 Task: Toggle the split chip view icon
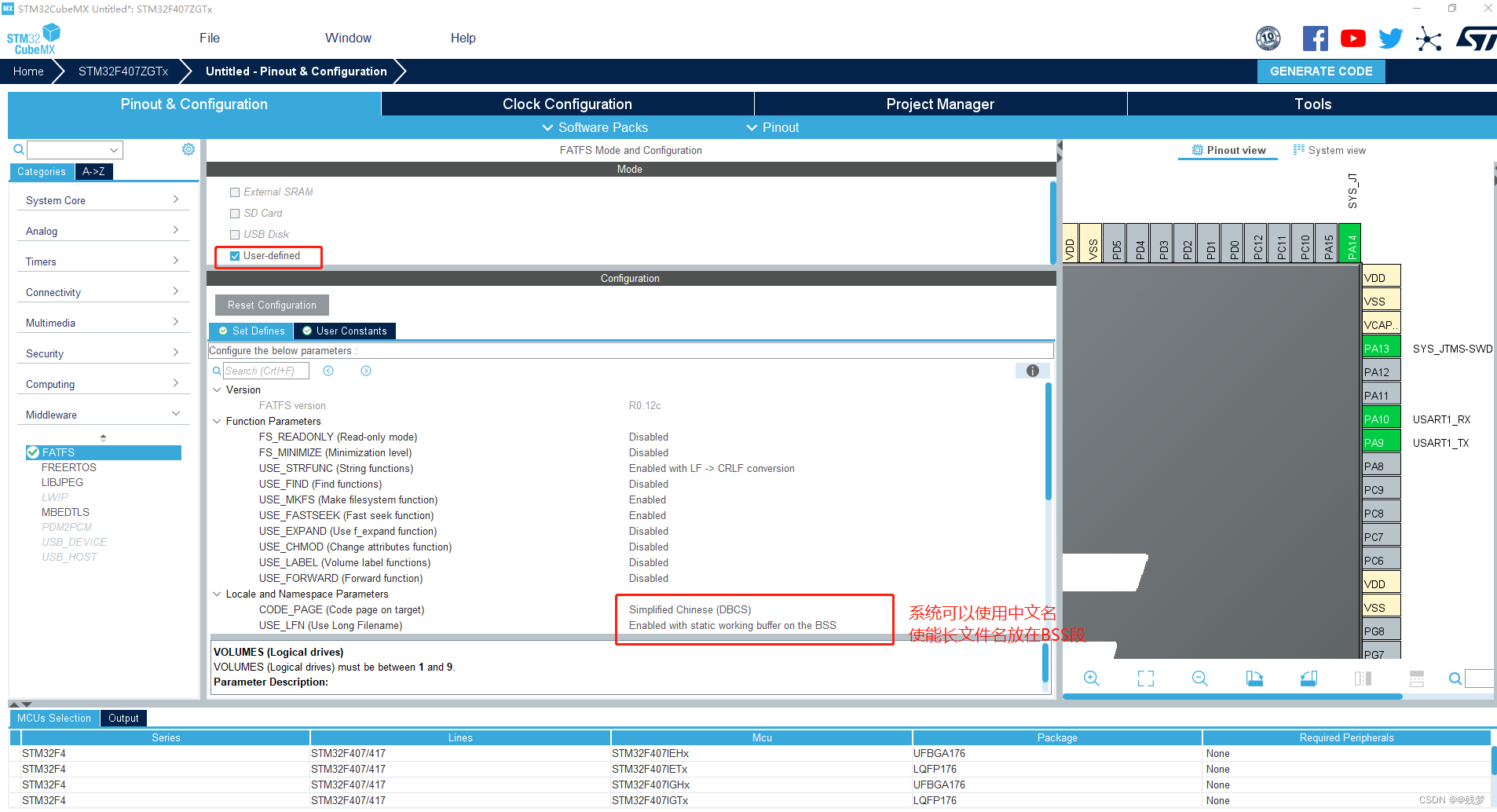1363,678
